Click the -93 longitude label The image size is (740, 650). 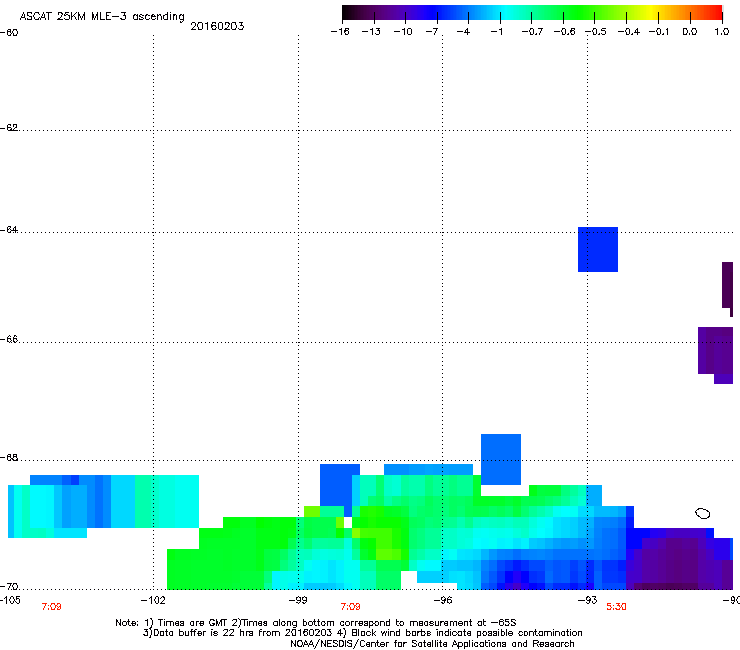588,600
